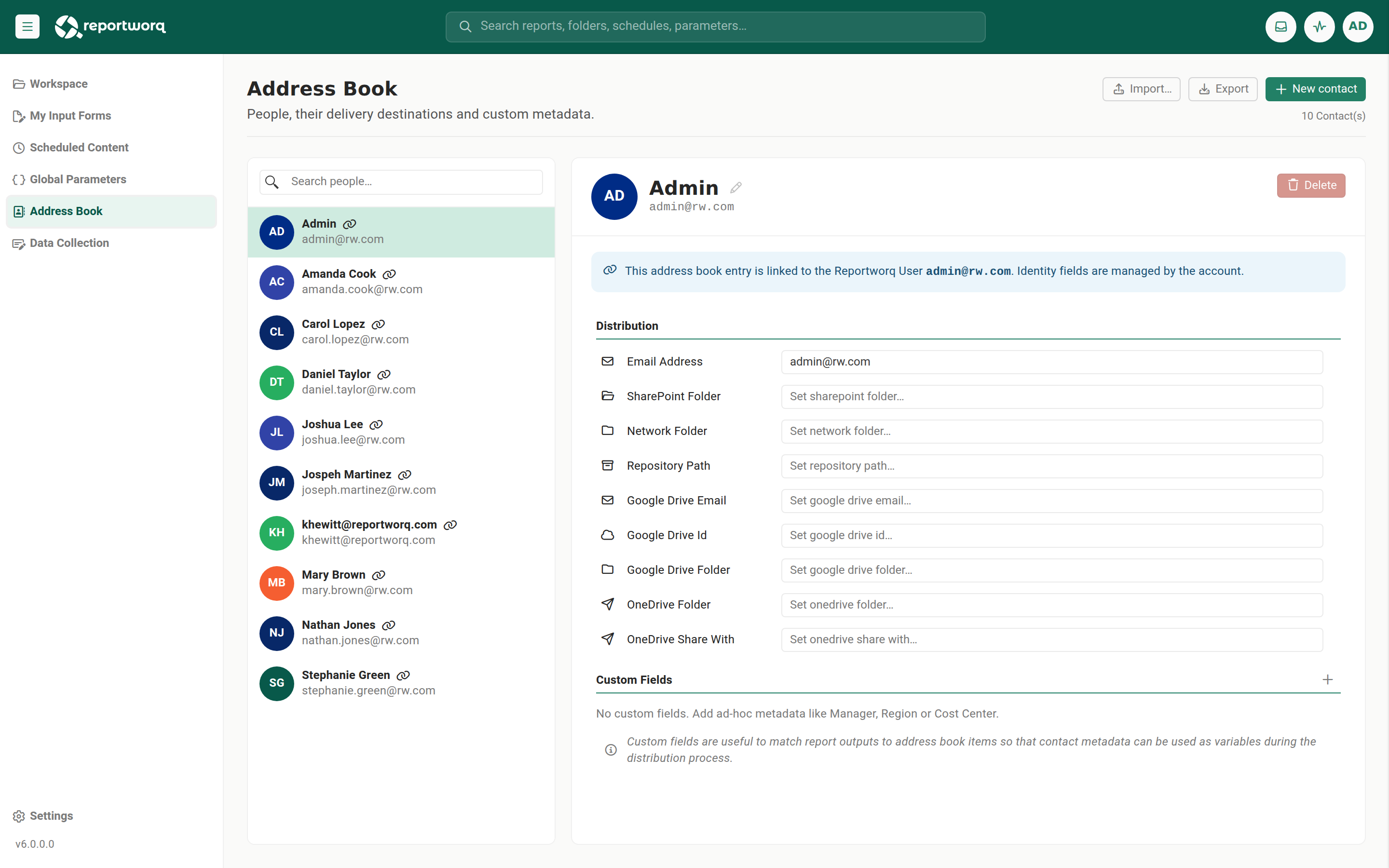Select the Daniel Taylor contact

401,382
